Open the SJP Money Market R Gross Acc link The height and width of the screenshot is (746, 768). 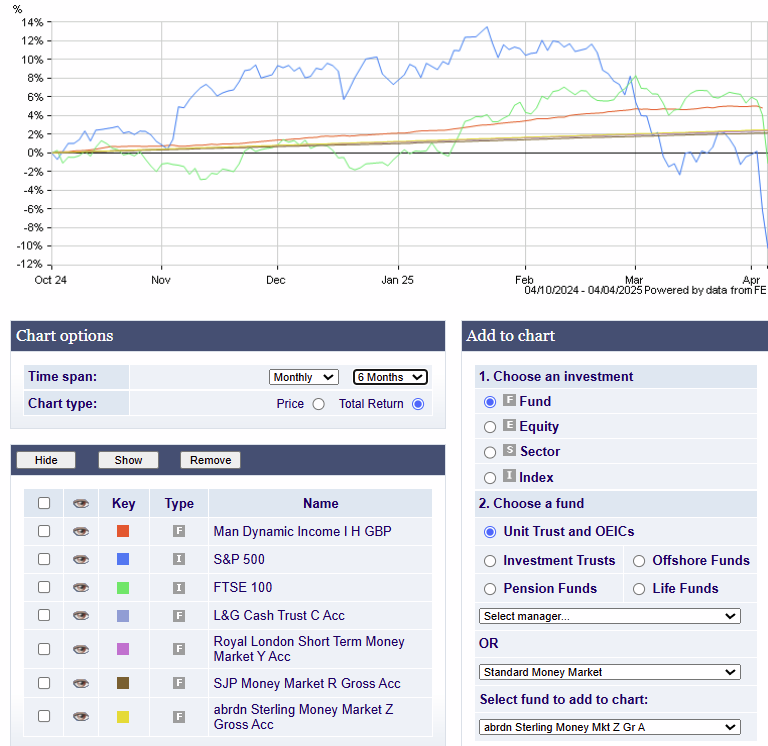click(x=306, y=683)
